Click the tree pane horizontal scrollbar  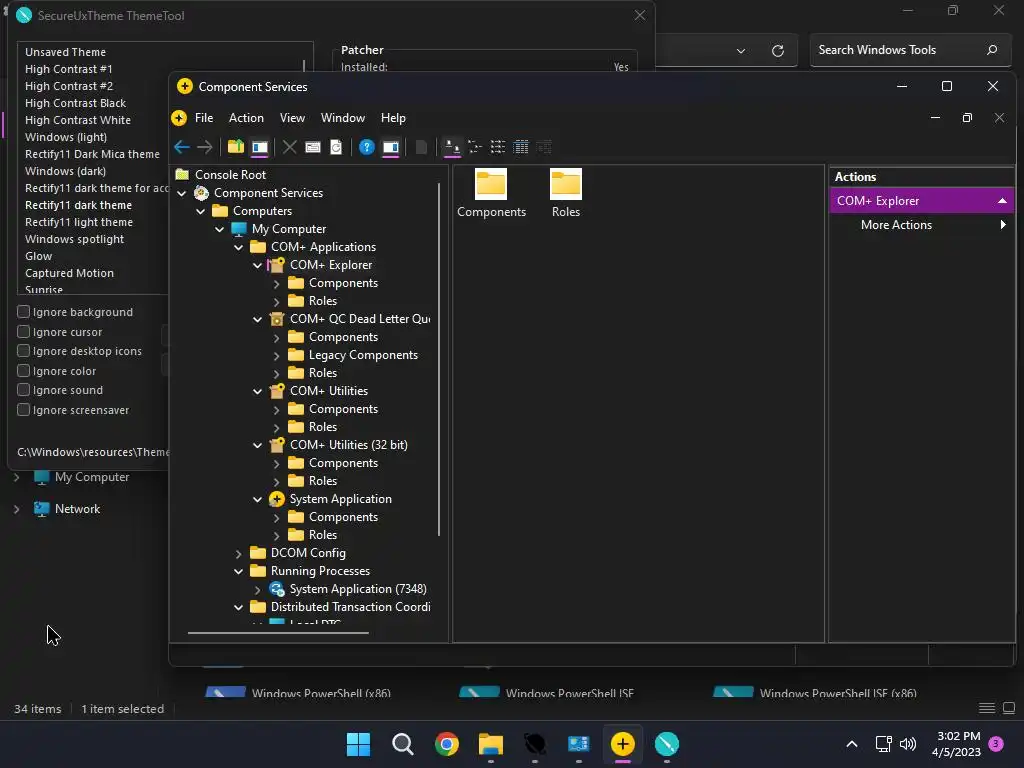(x=278, y=633)
